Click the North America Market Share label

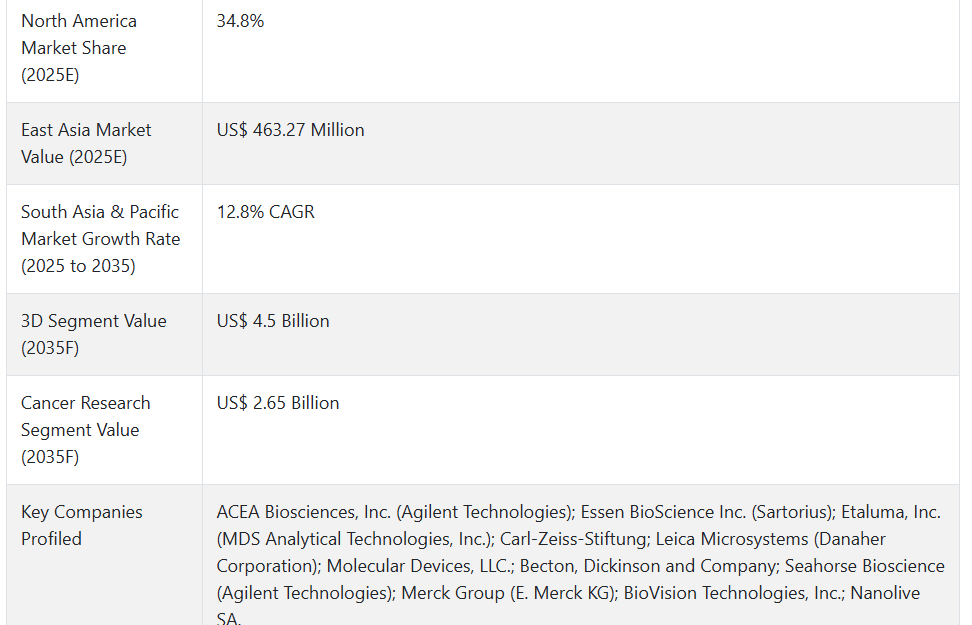tap(79, 48)
